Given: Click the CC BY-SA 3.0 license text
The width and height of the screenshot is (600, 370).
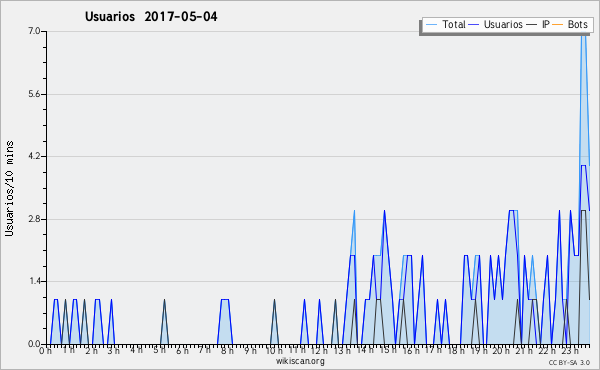Looking at the screenshot, I should 569,363.
